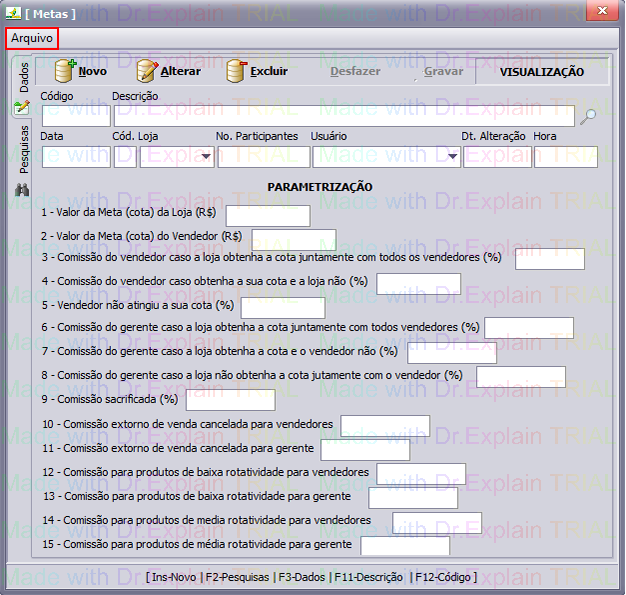The width and height of the screenshot is (626, 595).
Task: Click the No. Participantes field
Action: click(262, 157)
